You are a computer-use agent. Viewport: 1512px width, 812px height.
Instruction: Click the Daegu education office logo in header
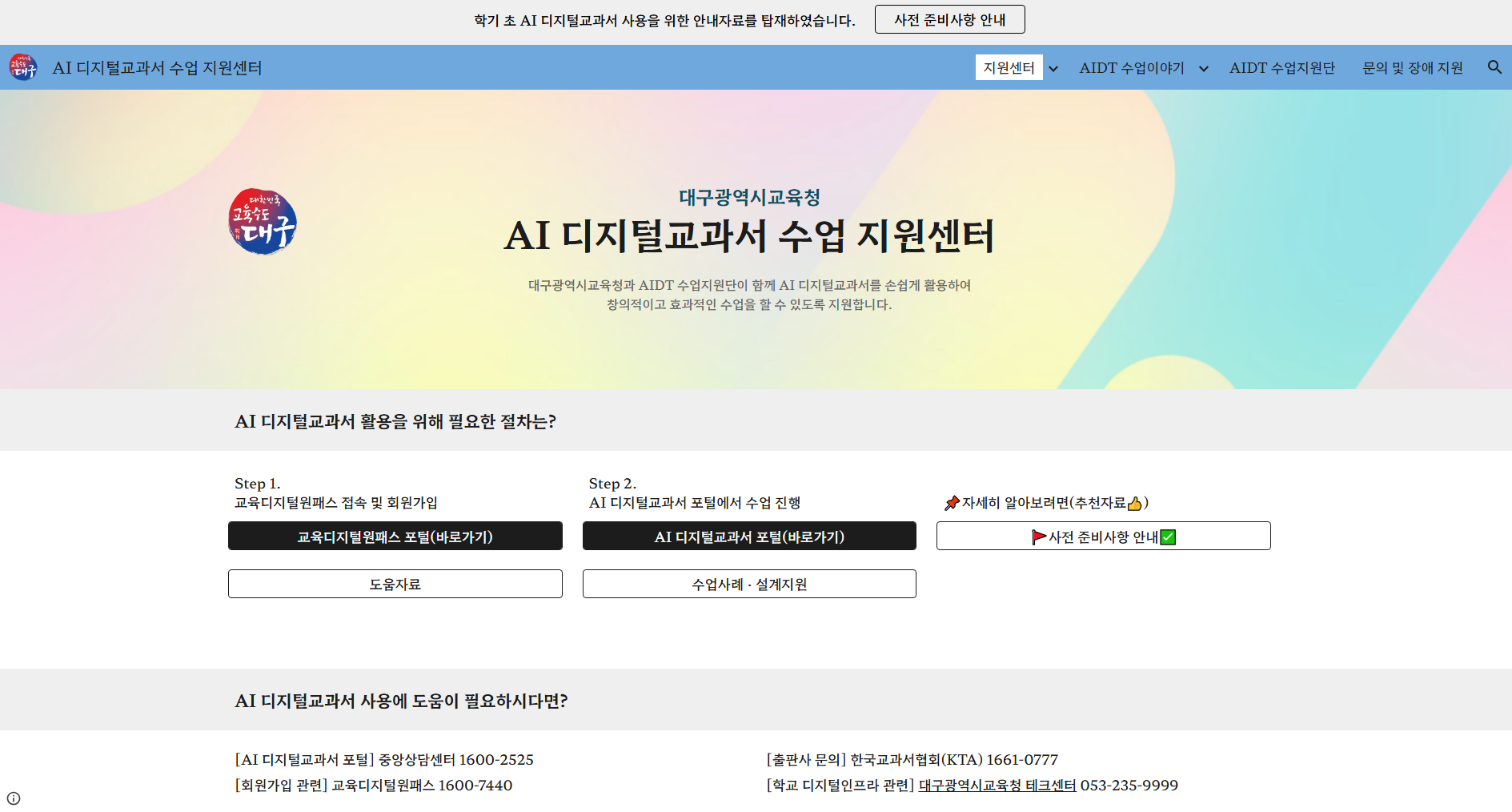point(23,67)
